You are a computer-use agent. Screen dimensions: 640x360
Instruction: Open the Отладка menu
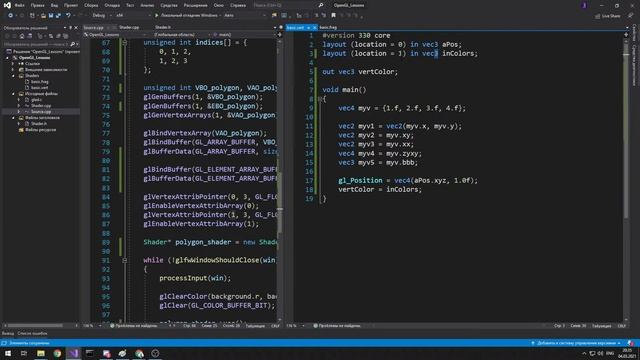(x=112, y=5)
